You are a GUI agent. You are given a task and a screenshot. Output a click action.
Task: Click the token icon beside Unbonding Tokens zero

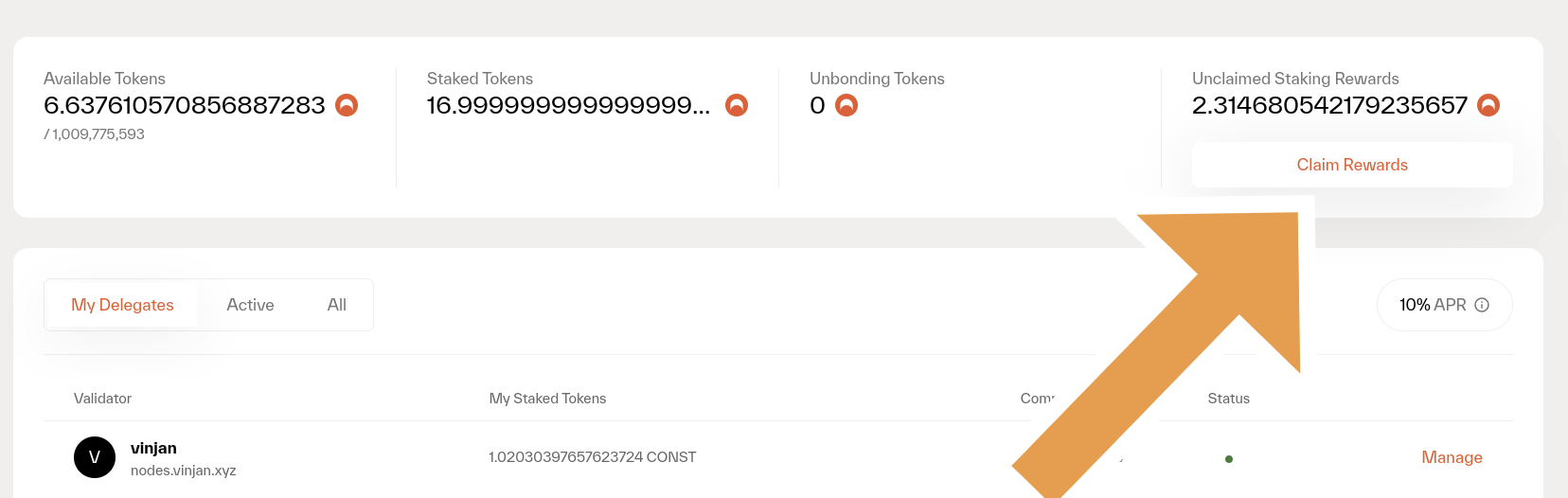[x=846, y=105]
